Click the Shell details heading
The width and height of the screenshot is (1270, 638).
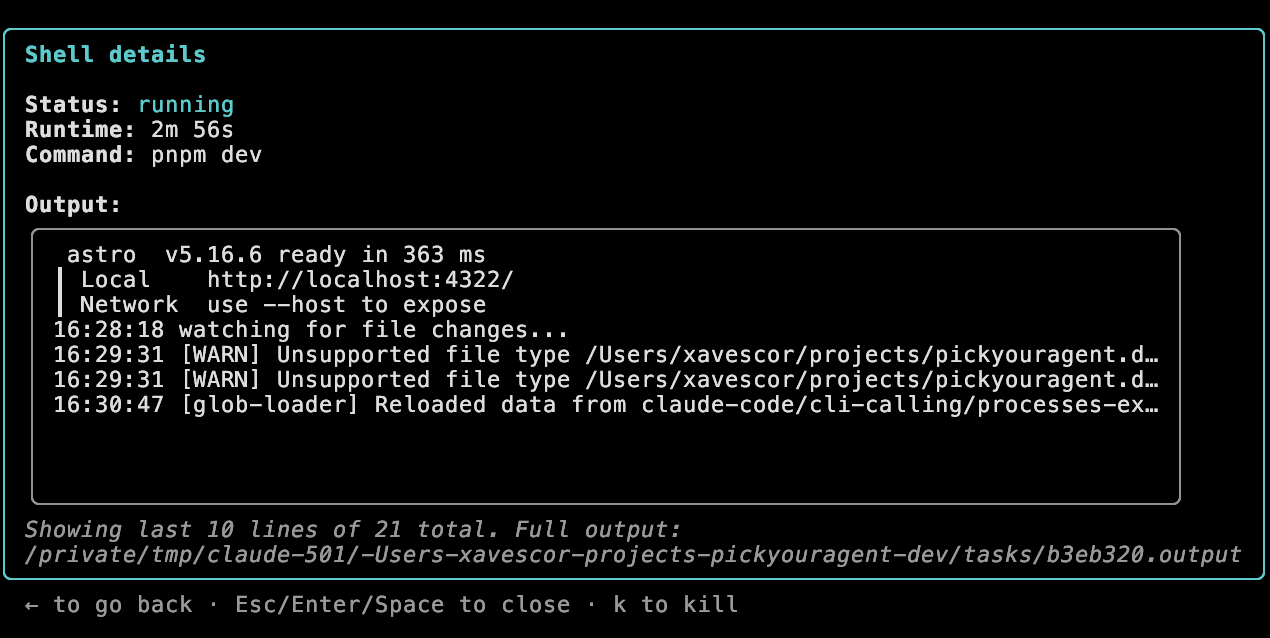point(115,54)
